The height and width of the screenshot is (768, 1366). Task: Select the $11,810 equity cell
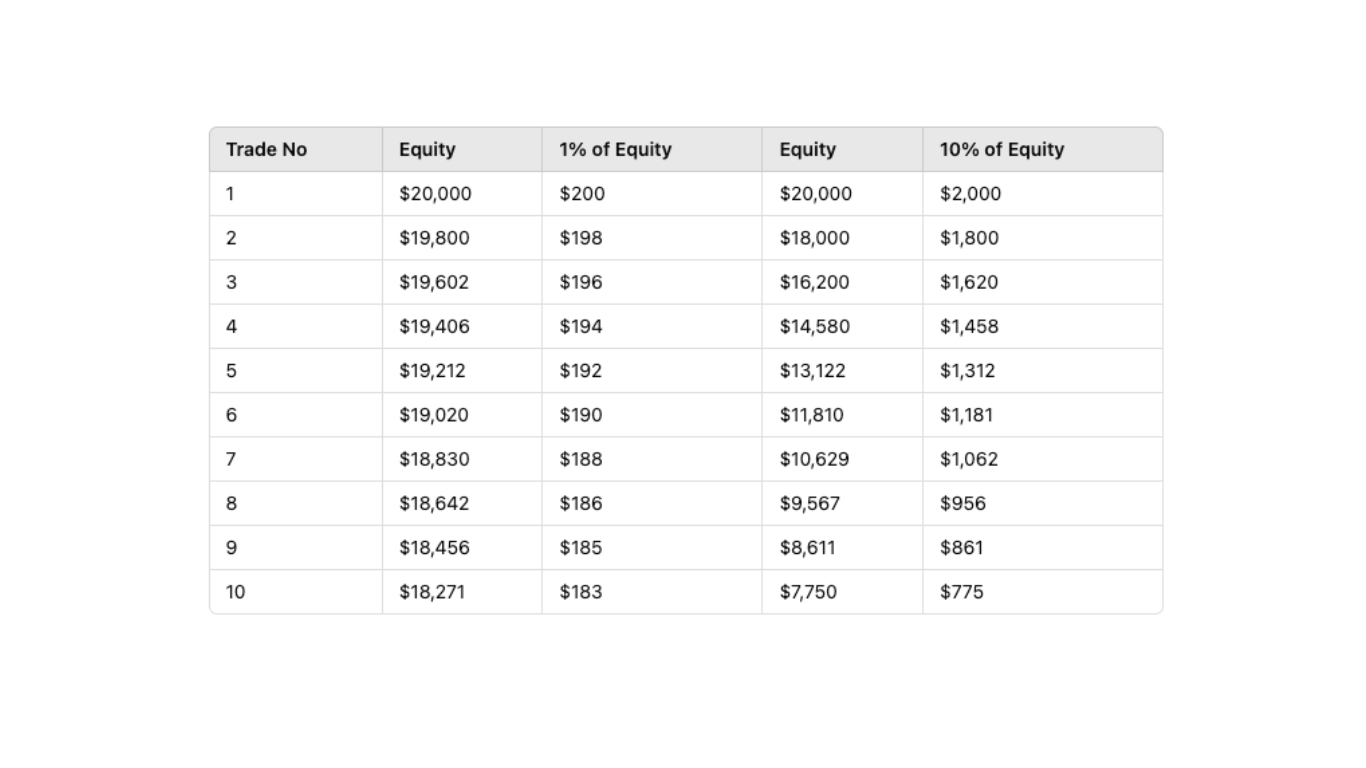811,415
